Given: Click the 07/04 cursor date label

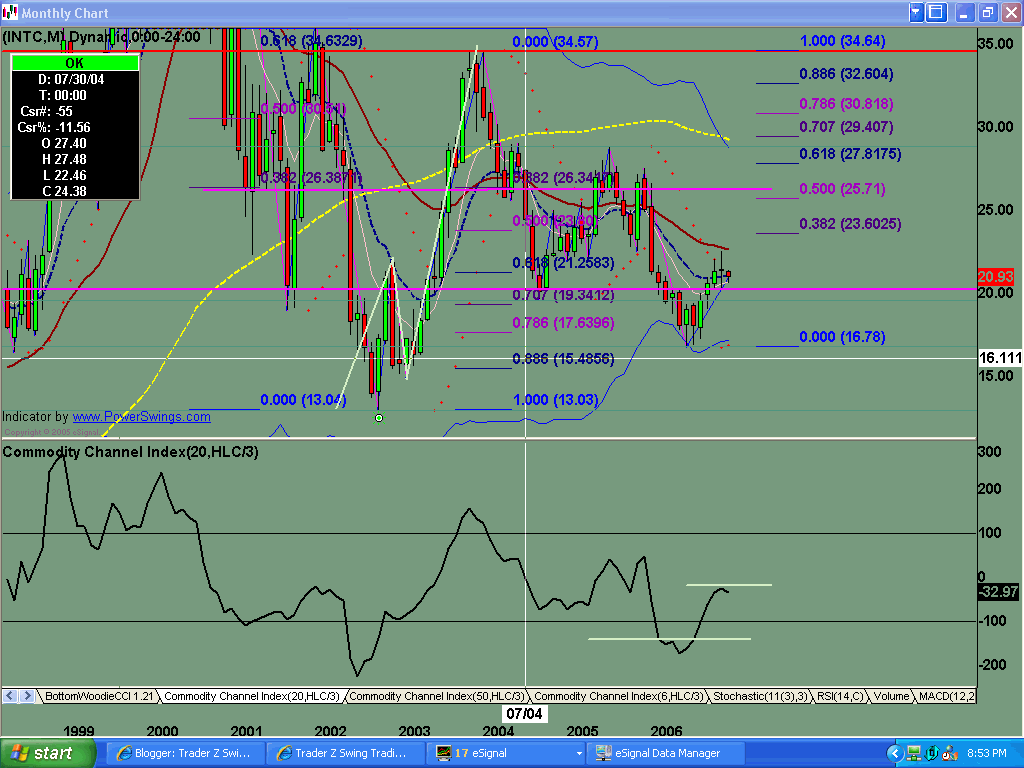Looking at the screenshot, I should pyautogui.click(x=524, y=714).
